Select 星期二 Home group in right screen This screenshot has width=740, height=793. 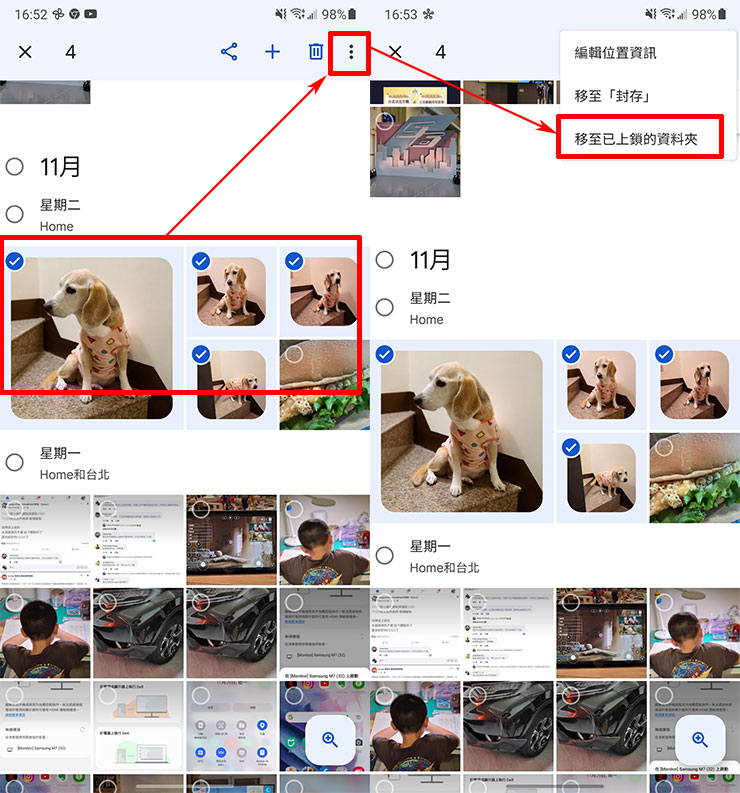click(385, 307)
